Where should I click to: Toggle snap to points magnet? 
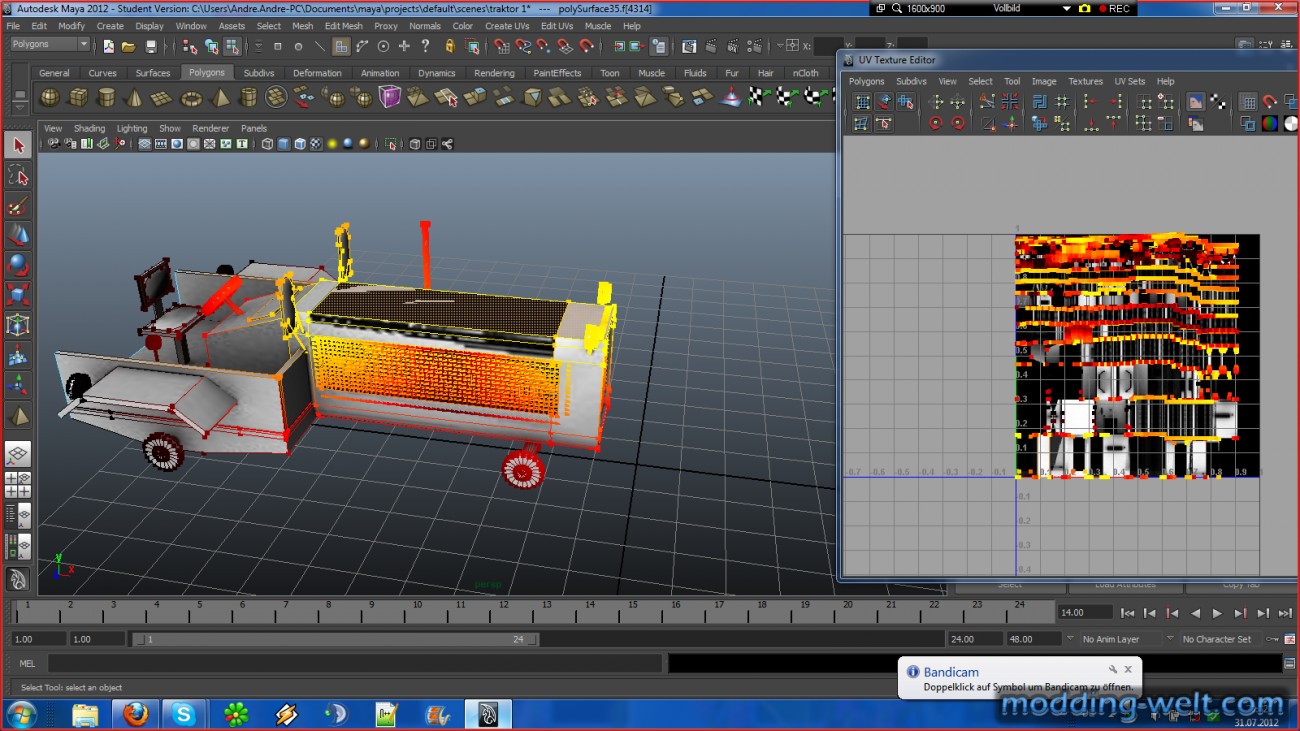coord(543,46)
